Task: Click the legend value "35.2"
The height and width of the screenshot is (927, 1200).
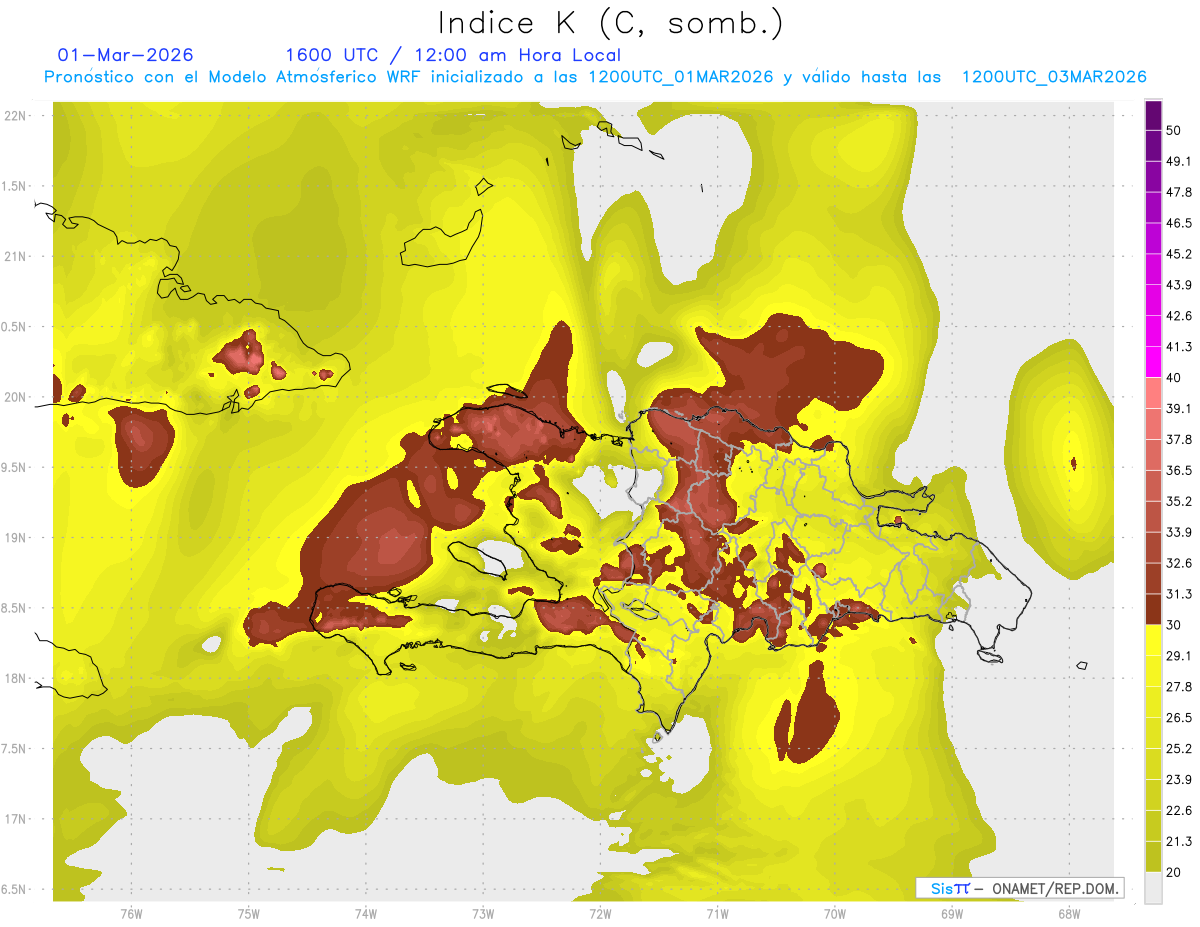Action: [x=1179, y=501]
